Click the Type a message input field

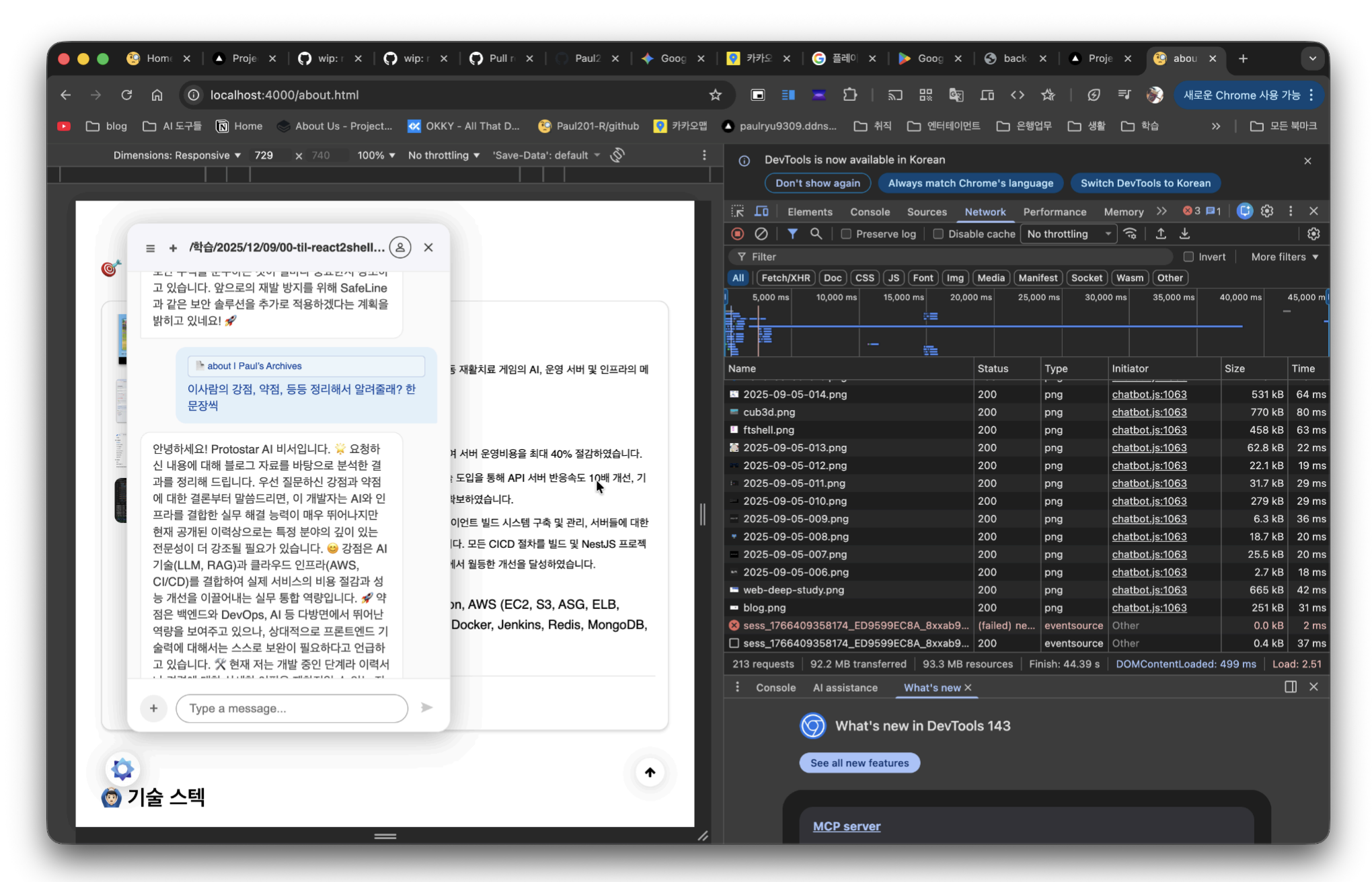[x=291, y=708]
